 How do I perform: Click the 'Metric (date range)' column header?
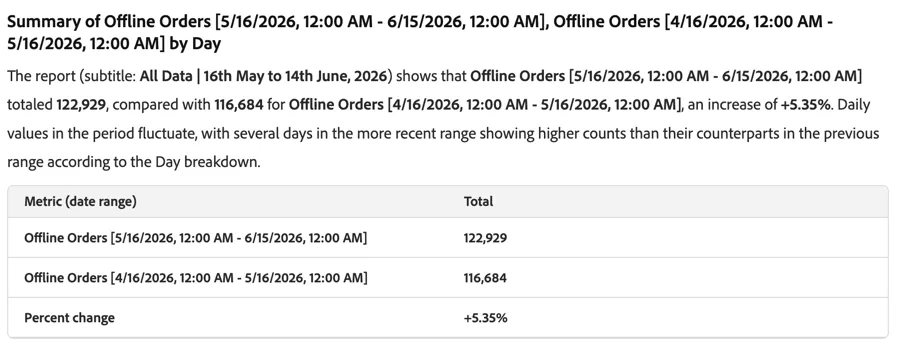pos(81,201)
